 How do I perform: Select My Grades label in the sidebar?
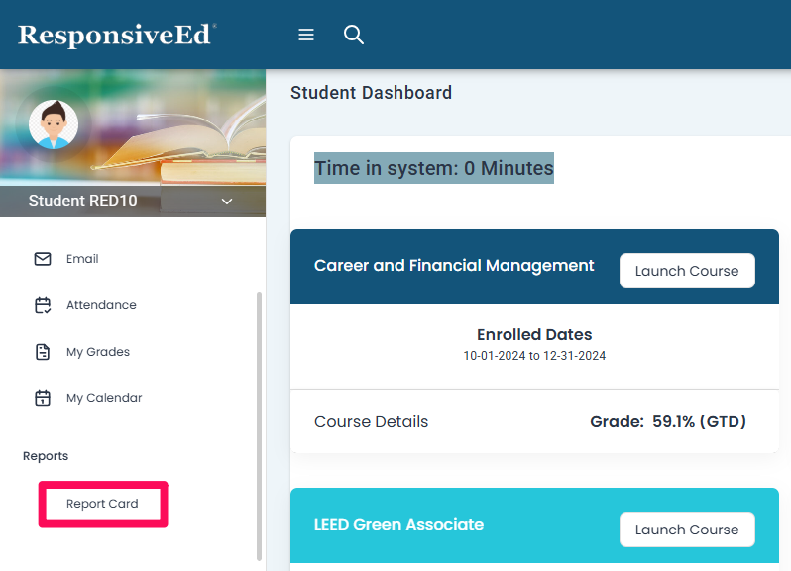[98, 352]
